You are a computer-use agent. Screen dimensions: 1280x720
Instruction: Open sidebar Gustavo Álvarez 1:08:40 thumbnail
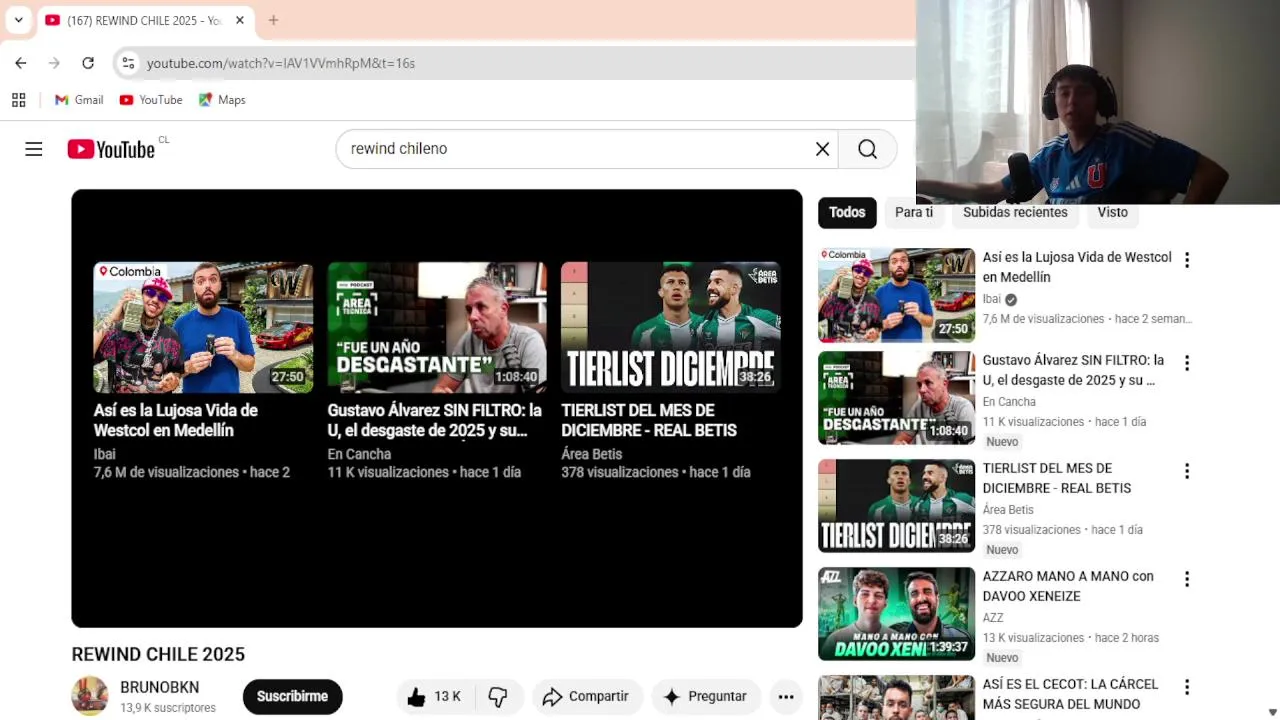tap(896, 398)
